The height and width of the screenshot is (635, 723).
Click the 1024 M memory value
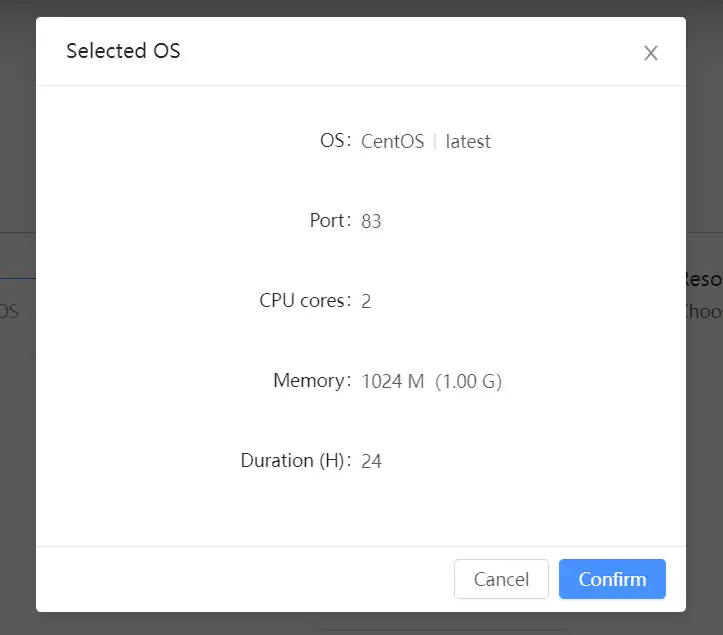coord(393,381)
